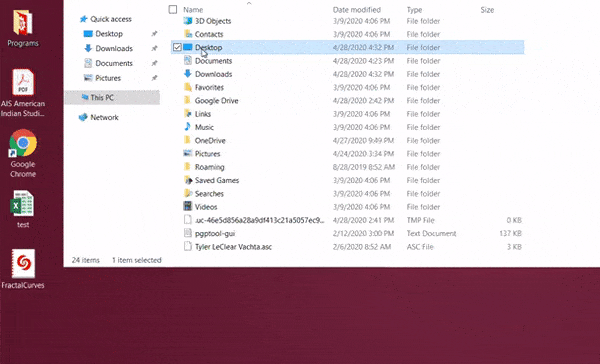Image resolution: width=600 pixels, height=364 pixels.
Task: Select the Music folder icon
Action: (188, 127)
